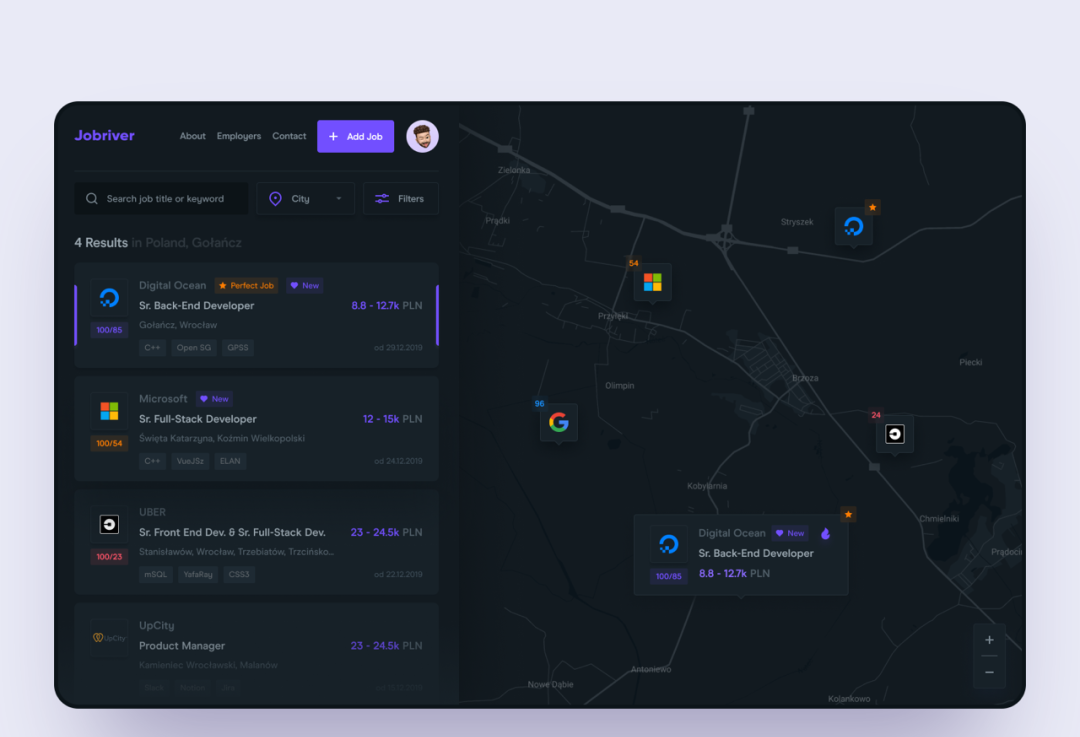Click the 100/23 score badge
Image resolution: width=1080 pixels, height=737 pixels.
[x=109, y=557]
